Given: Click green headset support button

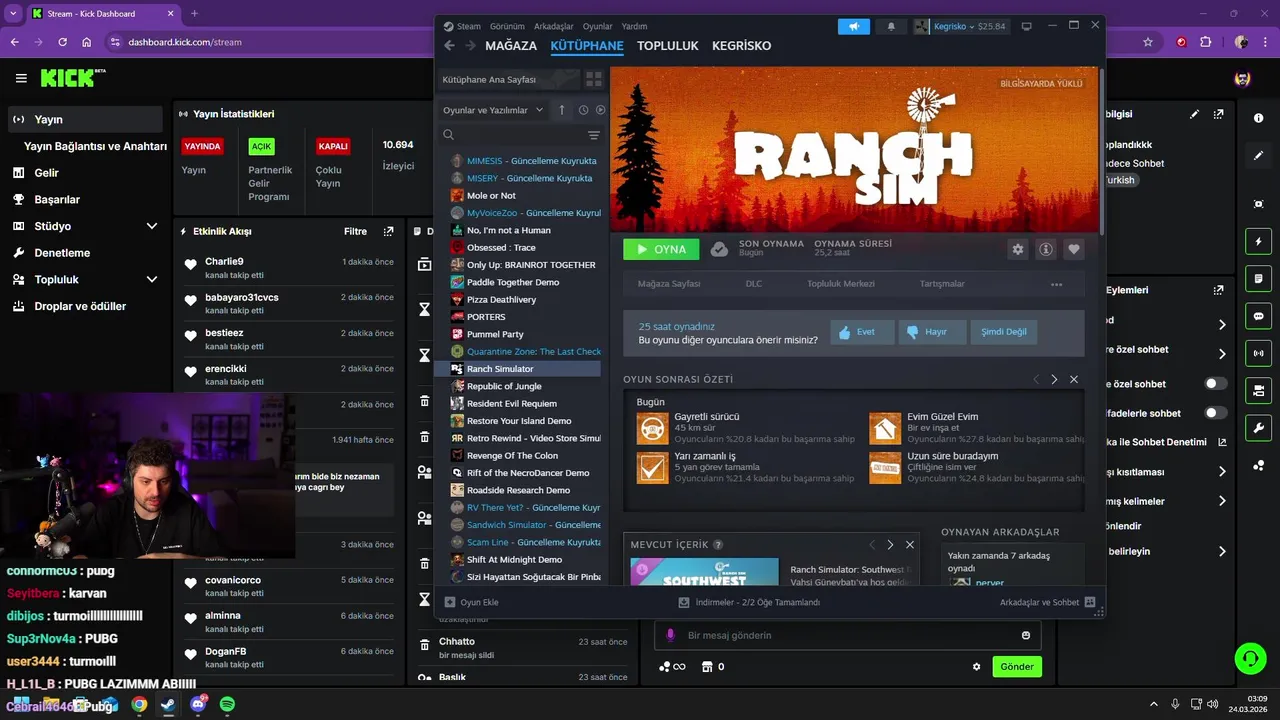Looking at the screenshot, I should pyautogui.click(x=1250, y=658).
